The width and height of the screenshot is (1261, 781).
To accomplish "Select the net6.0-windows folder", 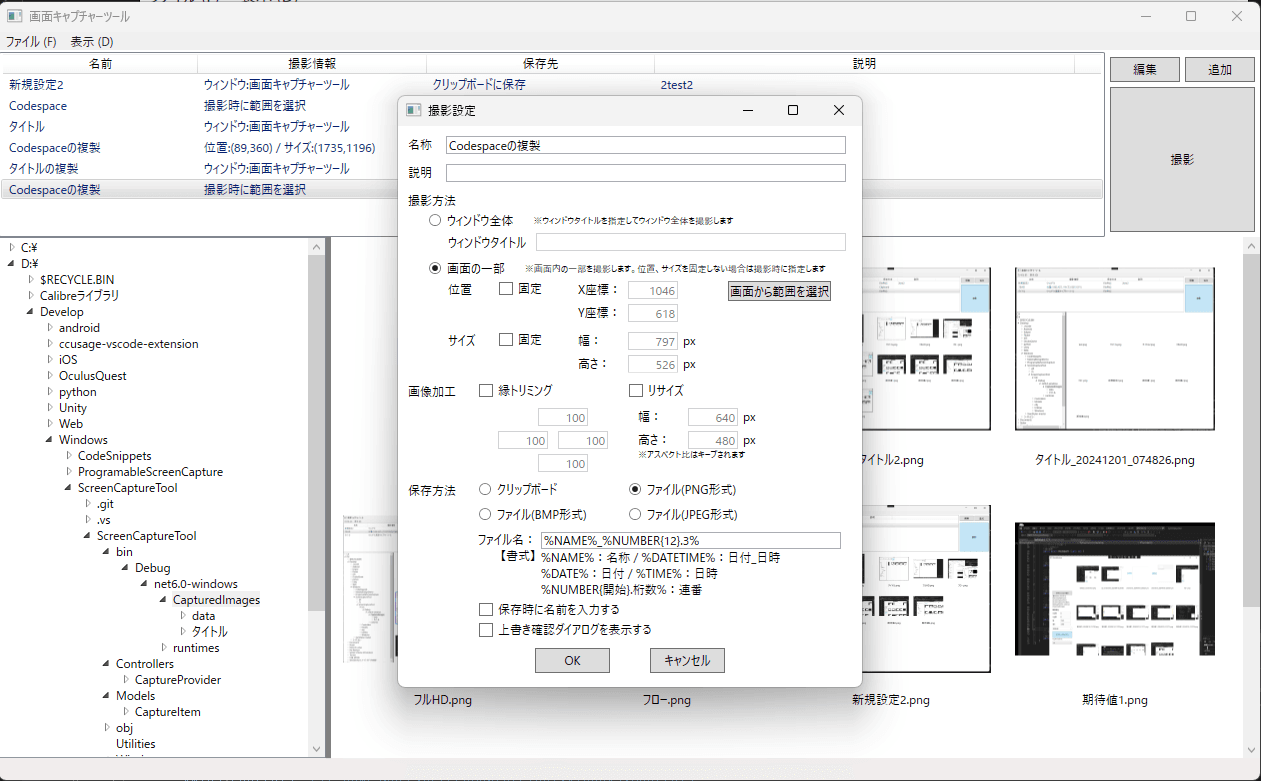I will pos(195,583).
